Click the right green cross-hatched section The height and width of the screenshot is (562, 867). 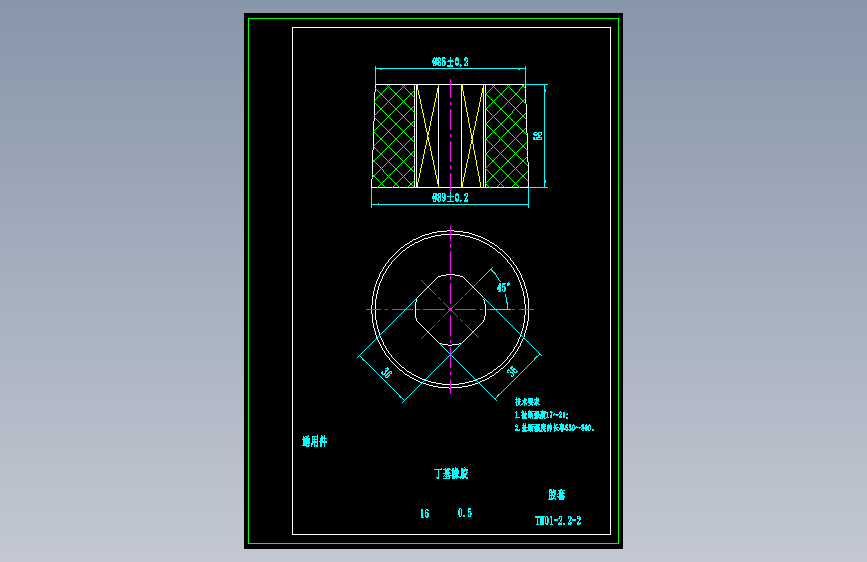coord(506,136)
